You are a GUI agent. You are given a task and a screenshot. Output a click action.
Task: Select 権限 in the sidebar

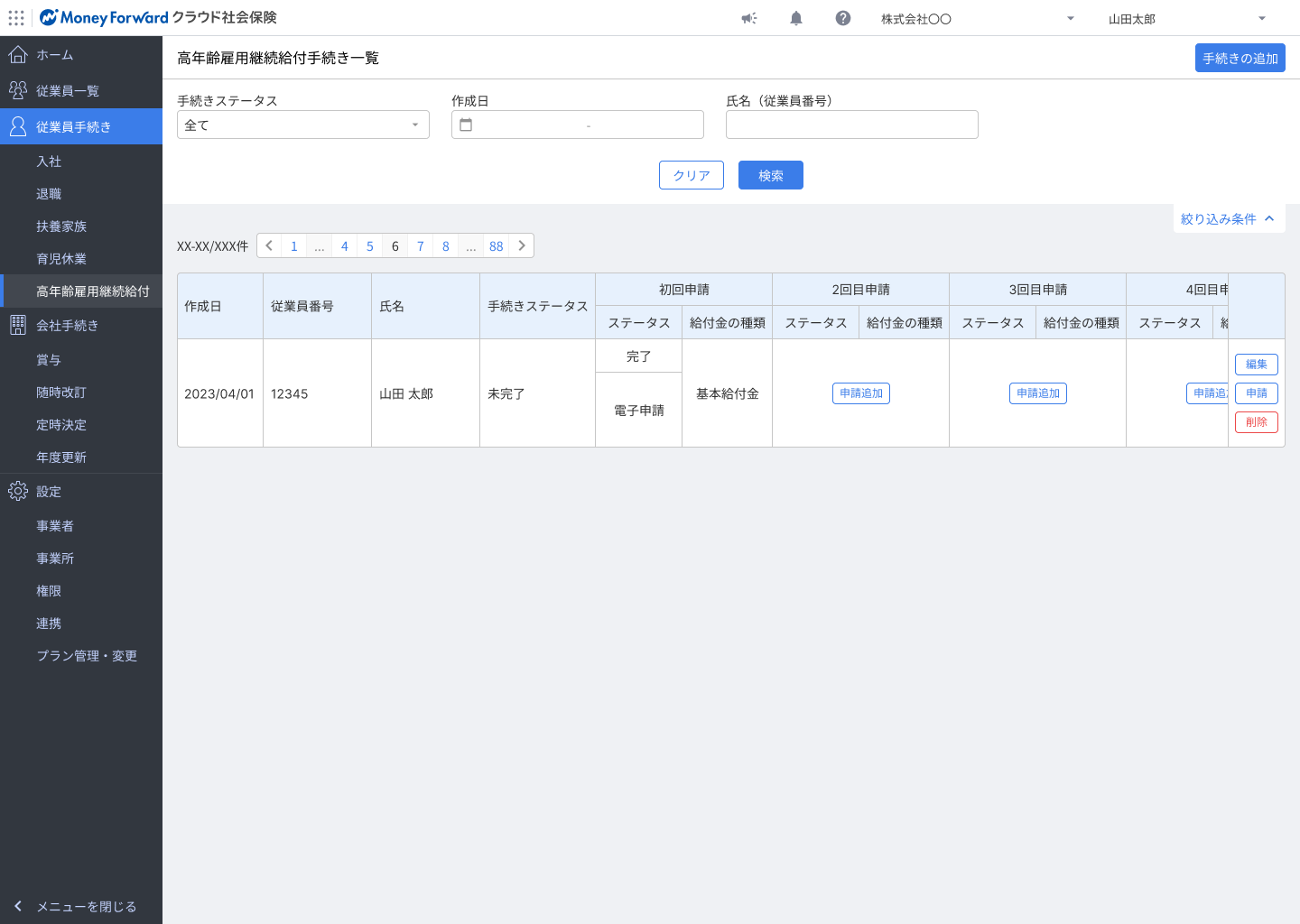click(x=81, y=590)
